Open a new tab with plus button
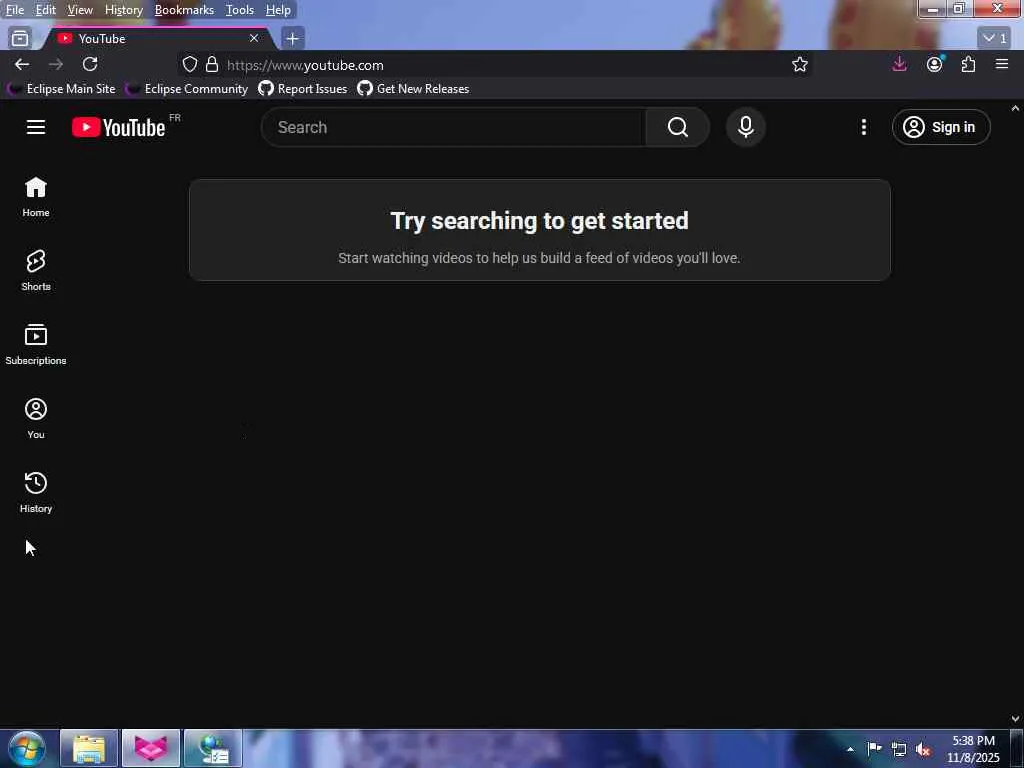1024x768 pixels. pyautogui.click(x=293, y=39)
